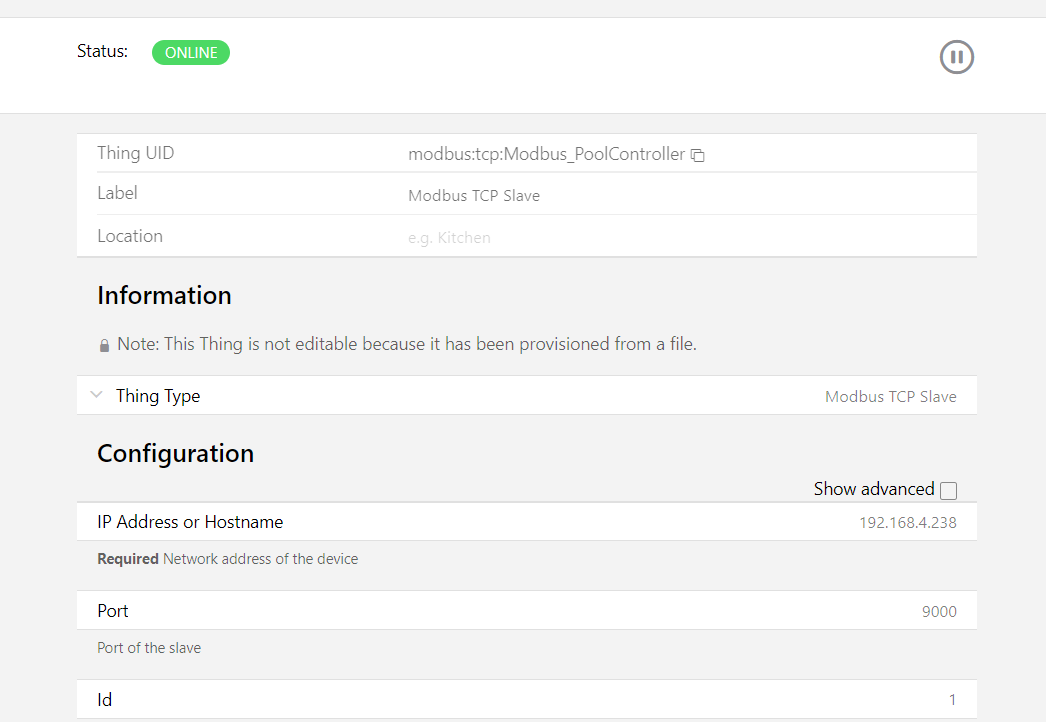This screenshot has width=1046, height=722.
Task: Click the Port of the slave description
Action: 149,648
